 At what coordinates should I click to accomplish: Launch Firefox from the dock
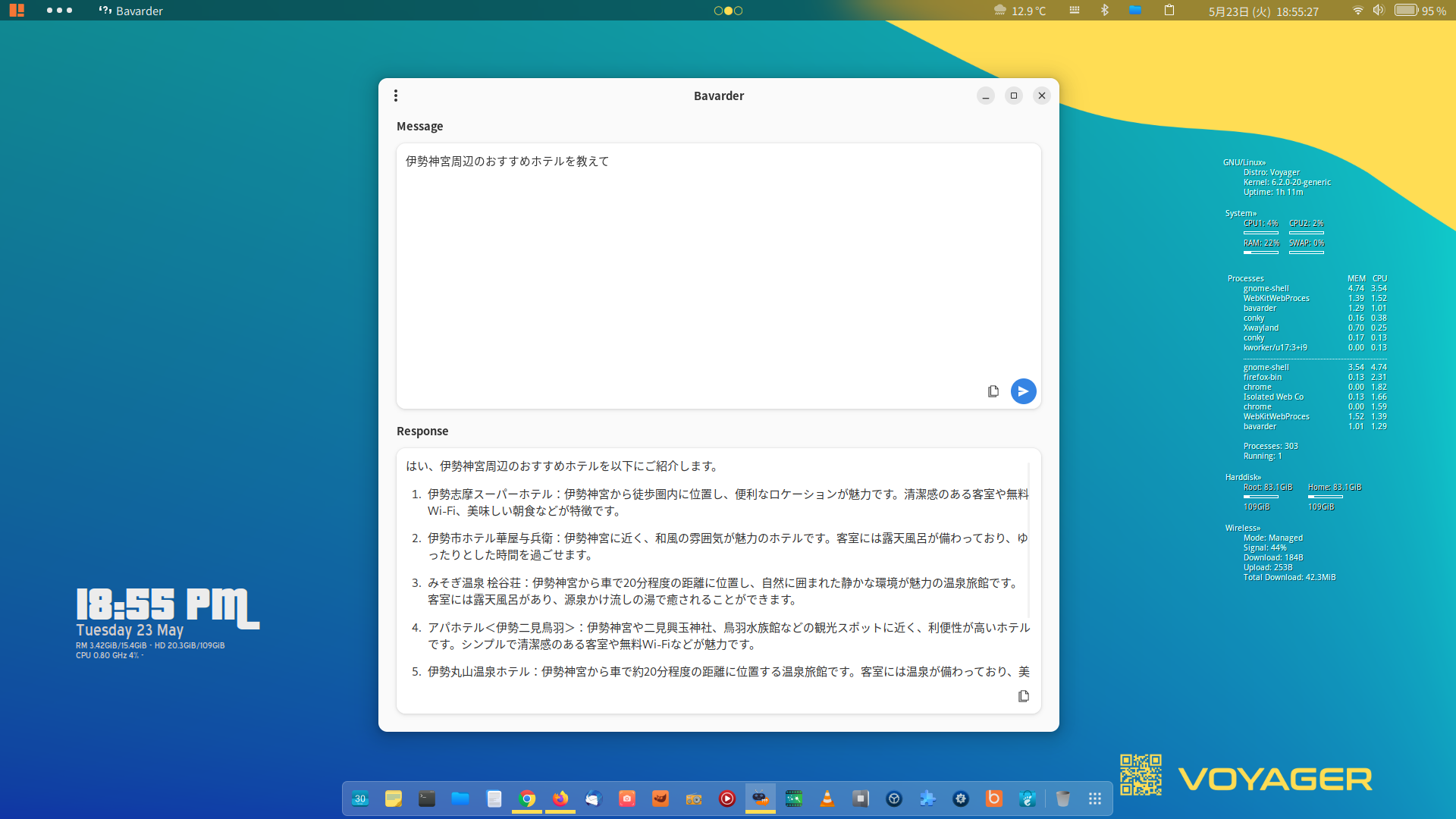tap(560, 799)
